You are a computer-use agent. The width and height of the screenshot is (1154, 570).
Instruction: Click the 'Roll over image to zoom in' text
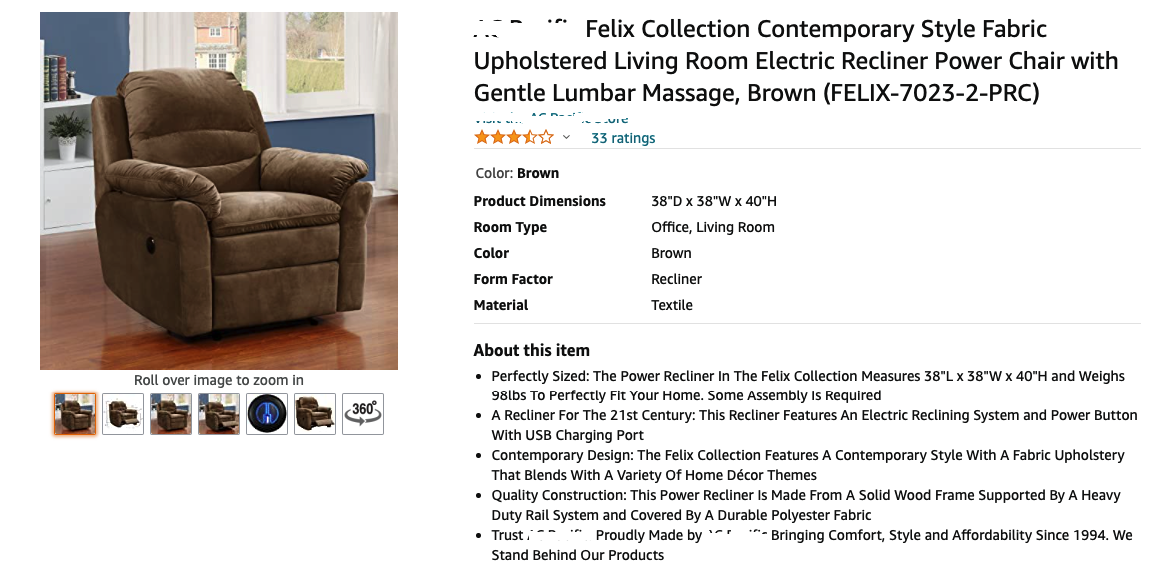click(219, 380)
